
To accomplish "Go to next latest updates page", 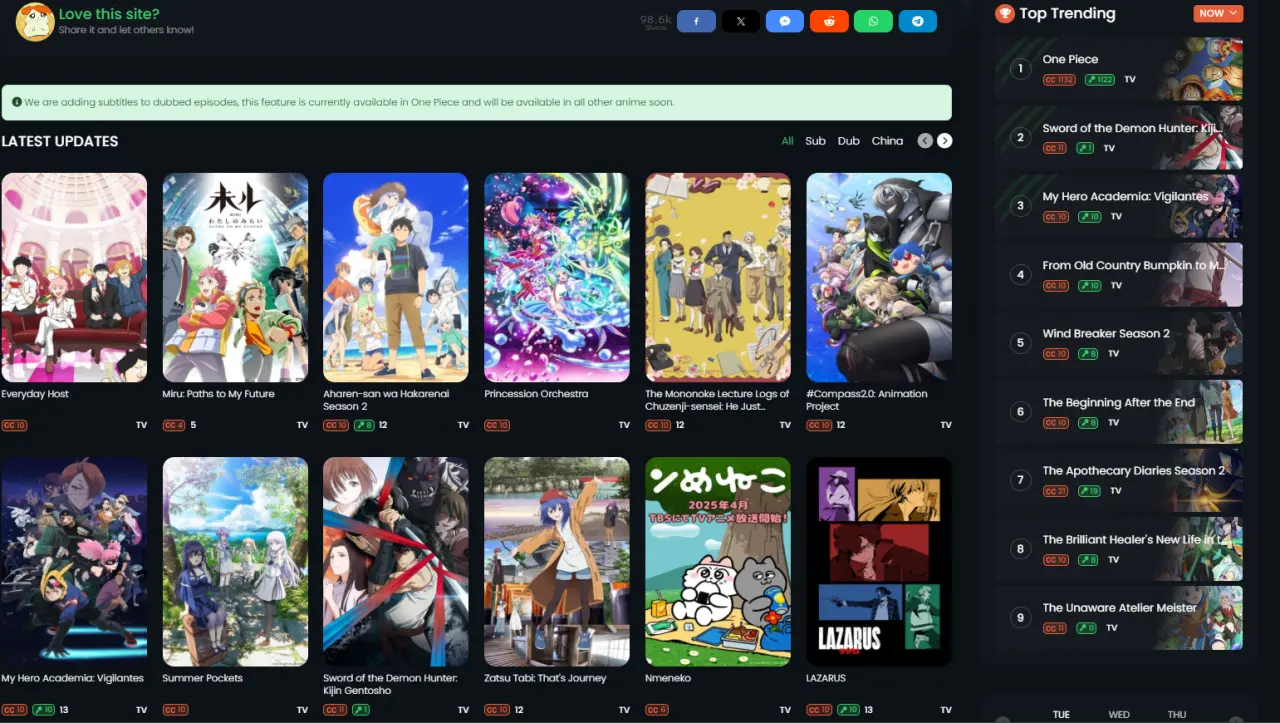I will [x=944, y=141].
